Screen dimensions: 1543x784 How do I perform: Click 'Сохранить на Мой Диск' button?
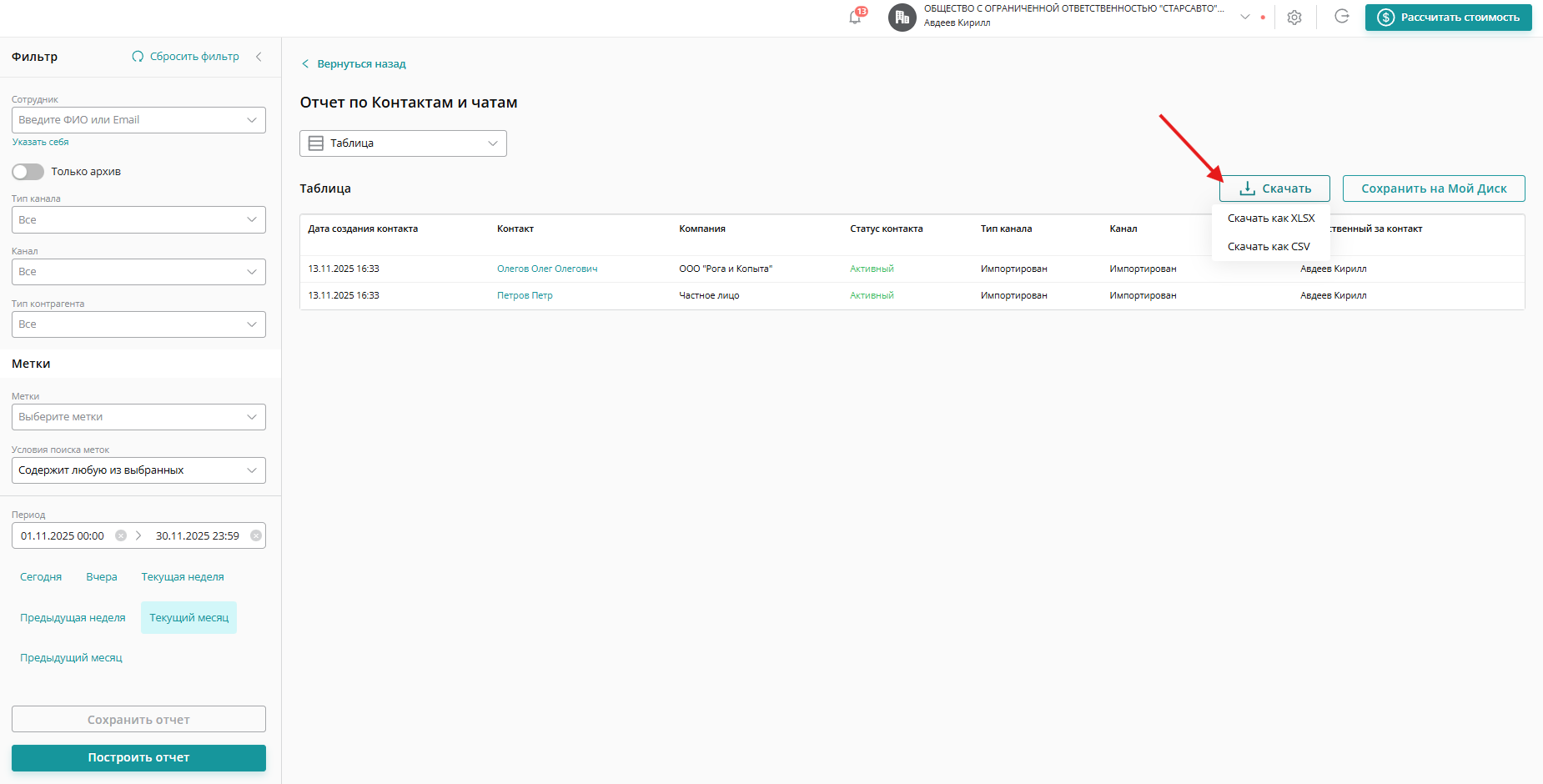click(1434, 188)
